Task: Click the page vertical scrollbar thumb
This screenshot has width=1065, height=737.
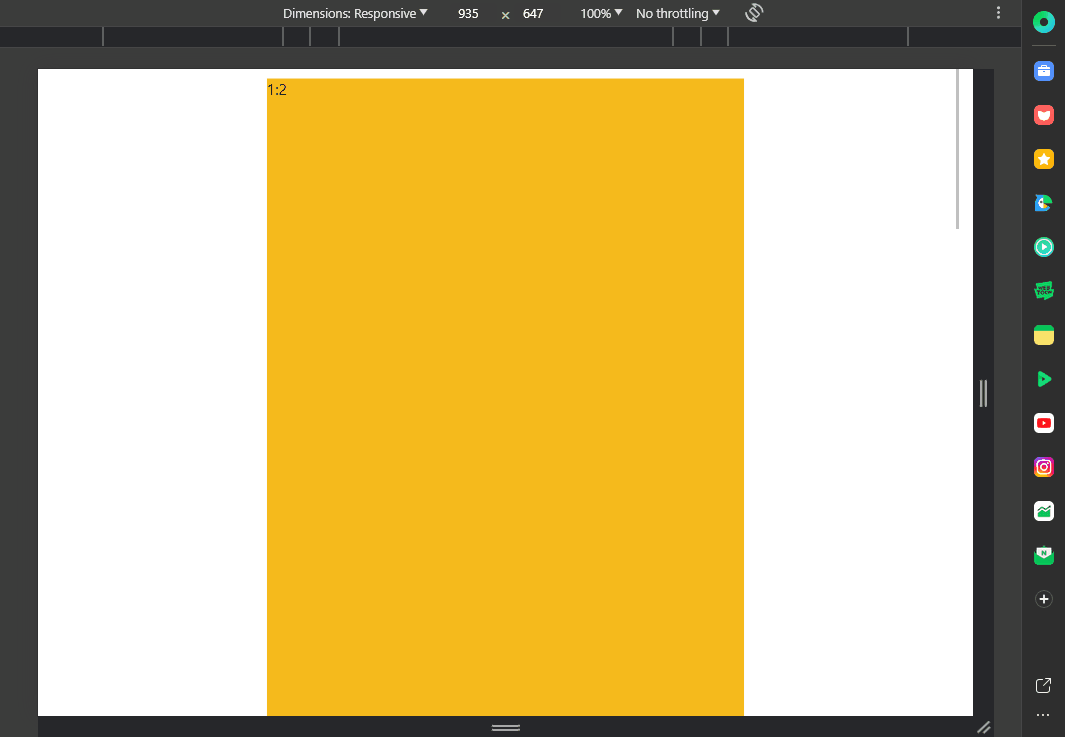Action: [957, 149]
